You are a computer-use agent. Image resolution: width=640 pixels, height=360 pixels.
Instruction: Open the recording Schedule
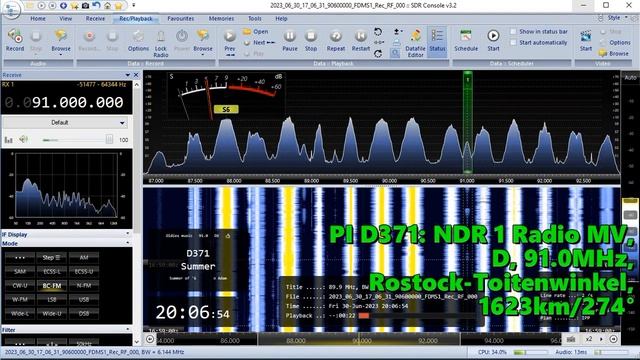pos(466,40)
